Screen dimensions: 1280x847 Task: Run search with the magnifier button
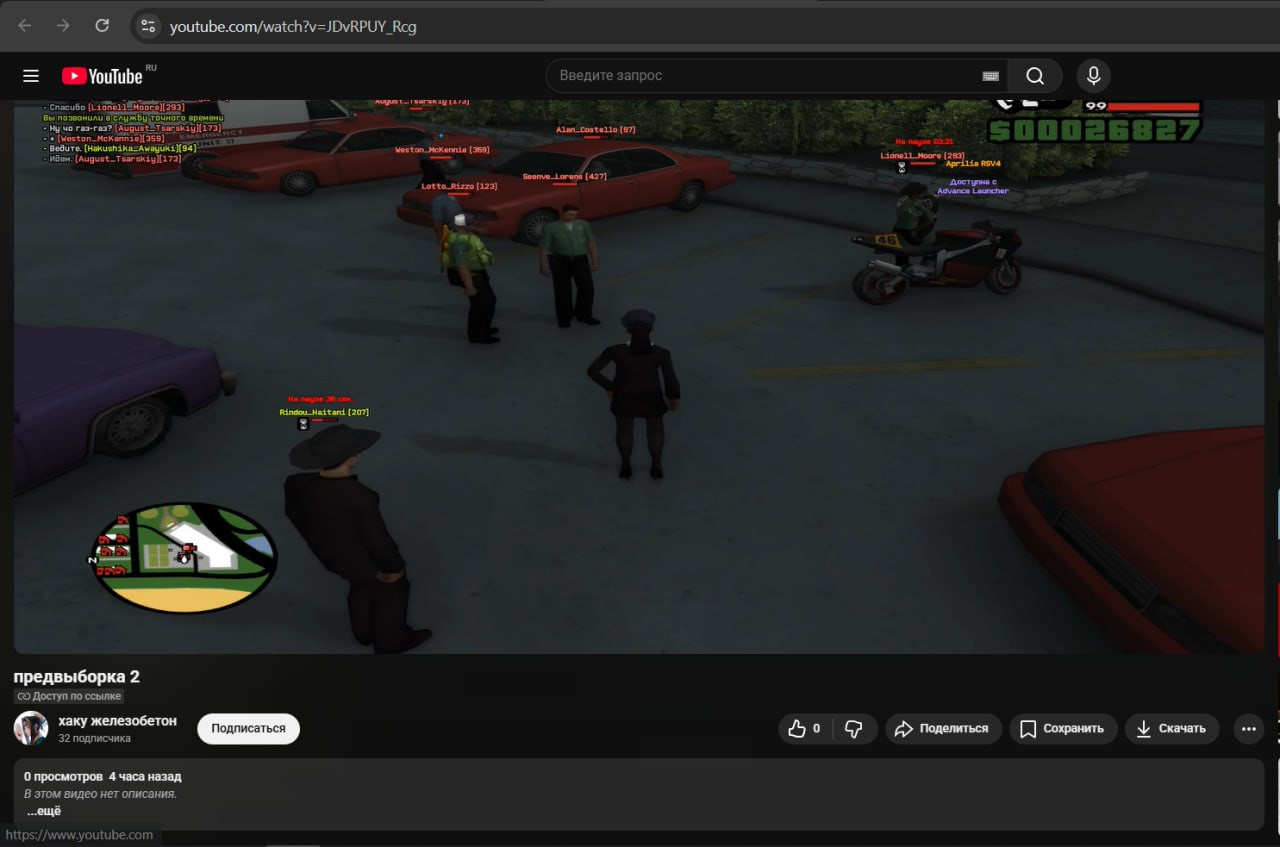tap(1035, 76)
